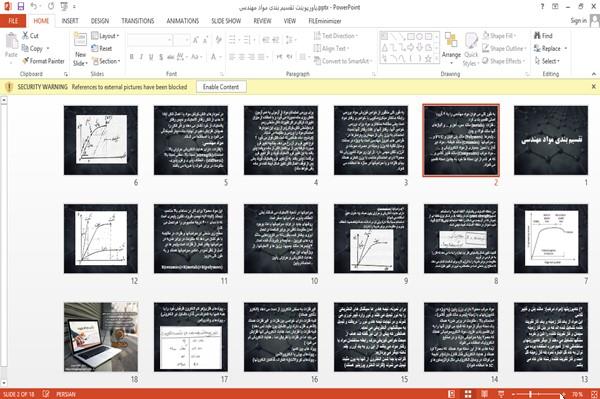The height and width of the screenshot is (399, 600).
Task: Close the security warning bar
Action: click(593, 87)
